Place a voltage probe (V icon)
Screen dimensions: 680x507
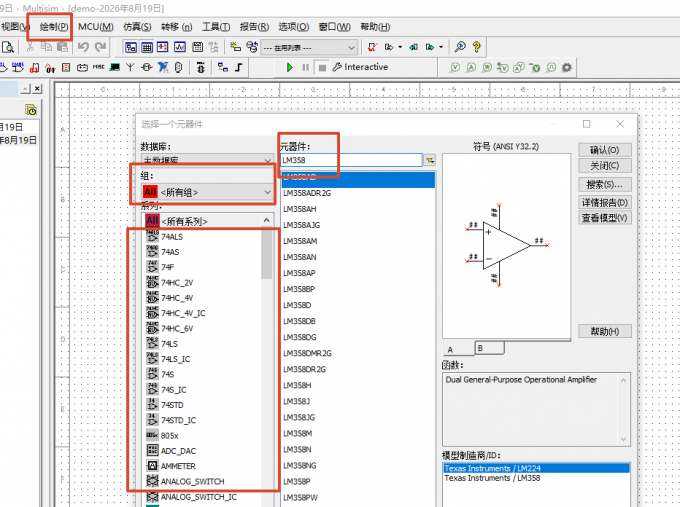tap(455, 67)
